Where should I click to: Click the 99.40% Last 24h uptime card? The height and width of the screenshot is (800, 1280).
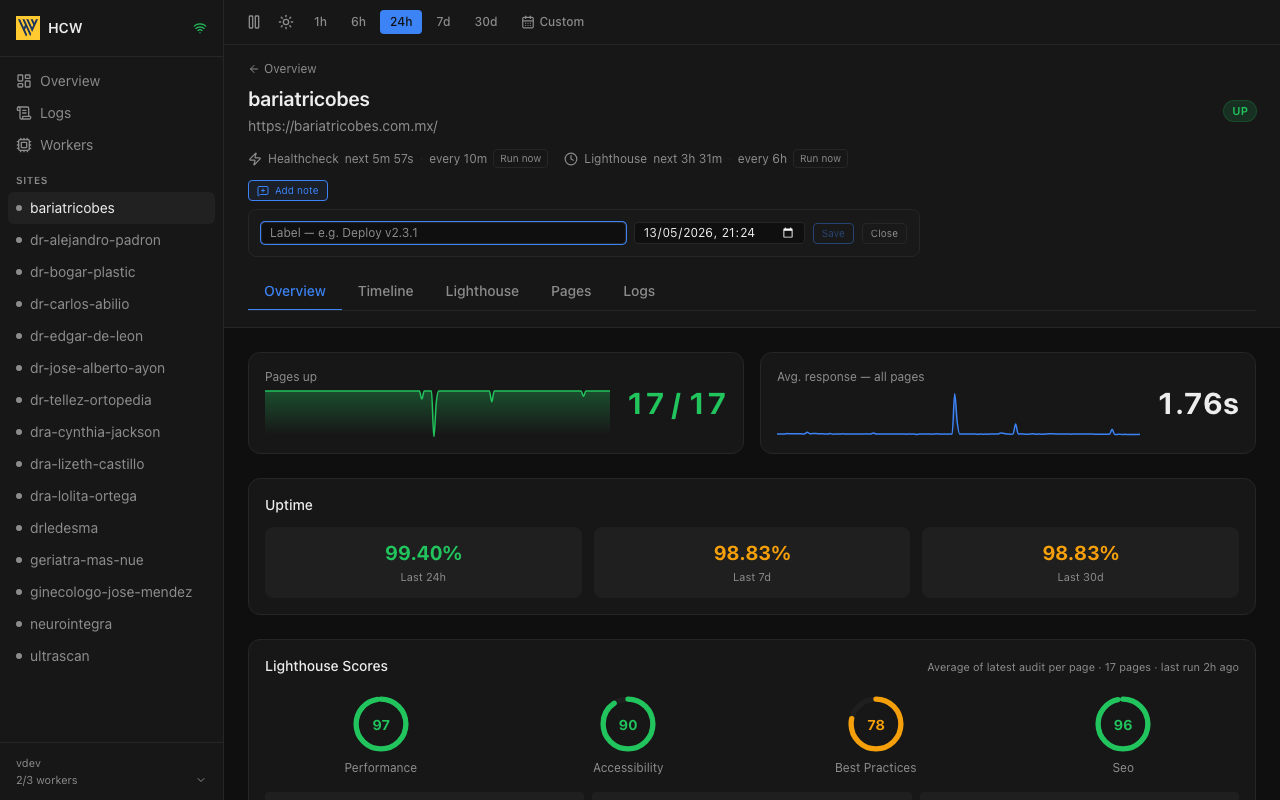[x=423, y=563]
